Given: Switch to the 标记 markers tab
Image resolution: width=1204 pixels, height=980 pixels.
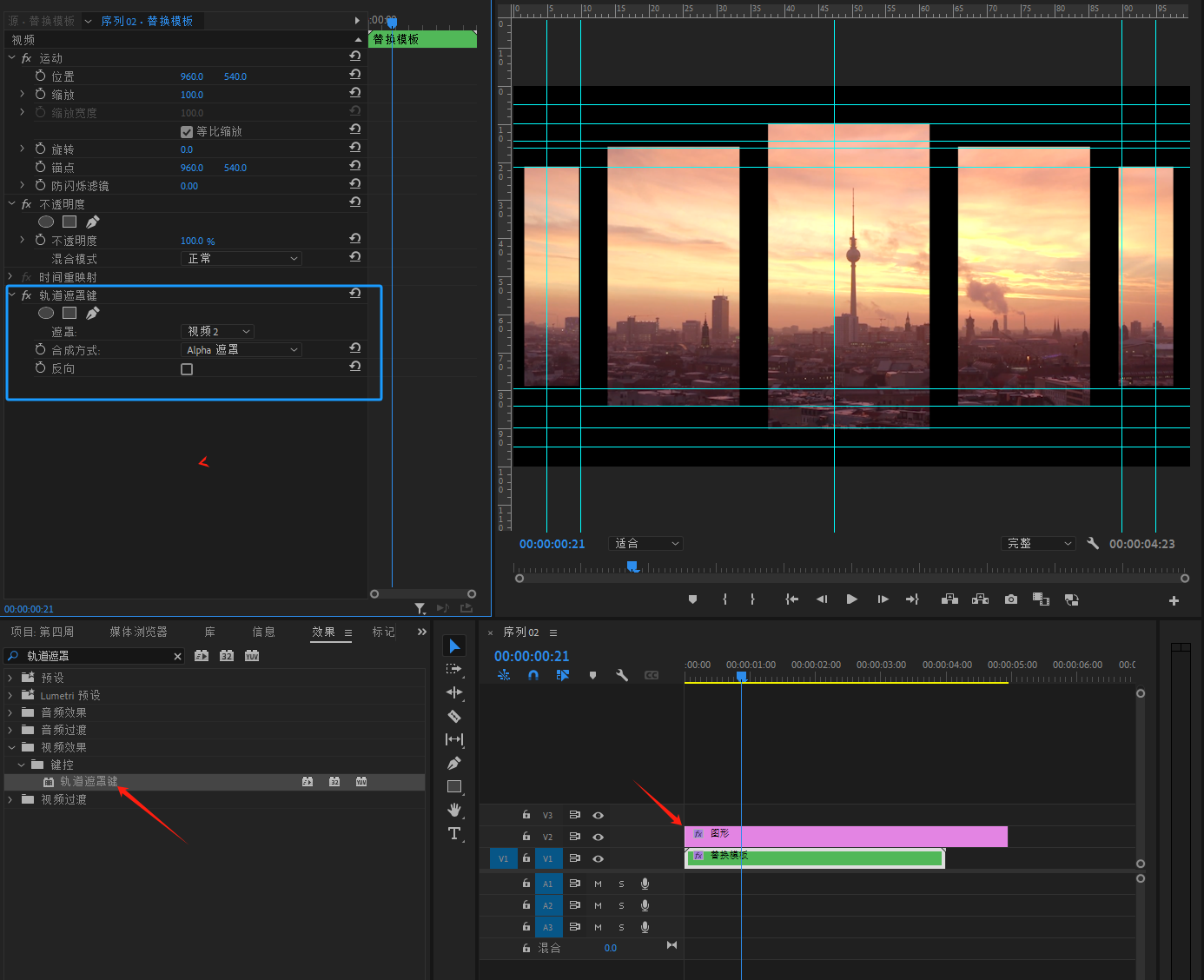Looking at the screenshot, I should (383, 632).
